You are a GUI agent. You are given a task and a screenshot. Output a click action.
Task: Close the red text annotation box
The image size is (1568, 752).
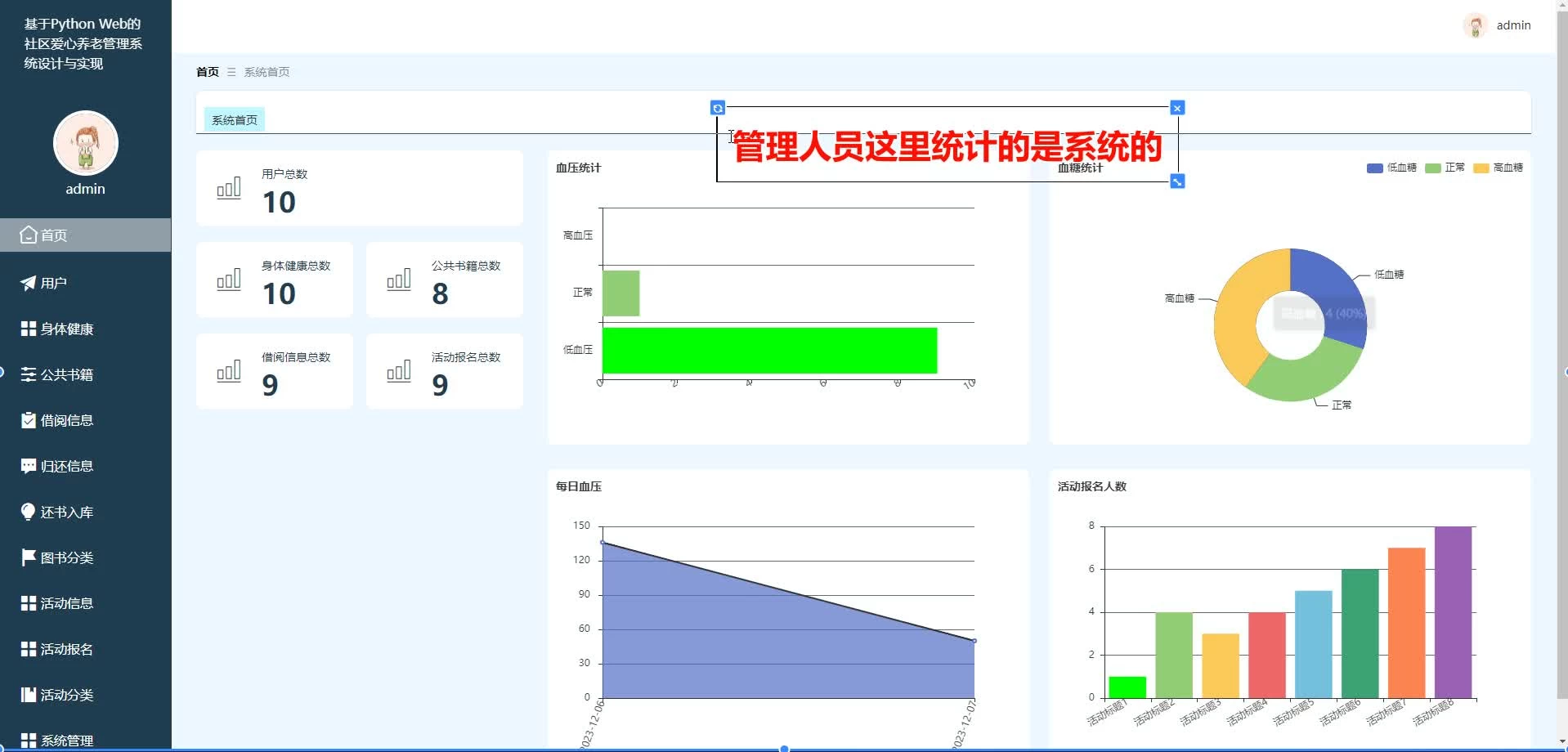[x=1177, y=108]
